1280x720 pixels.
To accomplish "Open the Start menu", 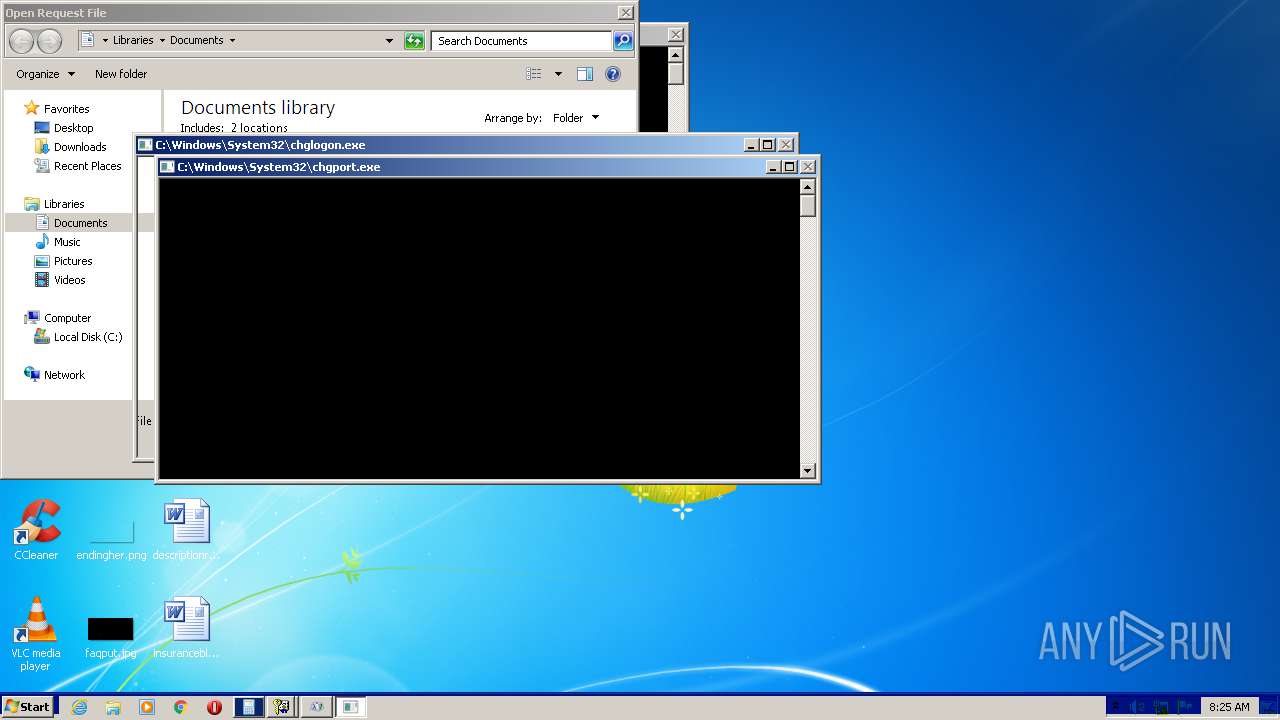I will (27, 707).
